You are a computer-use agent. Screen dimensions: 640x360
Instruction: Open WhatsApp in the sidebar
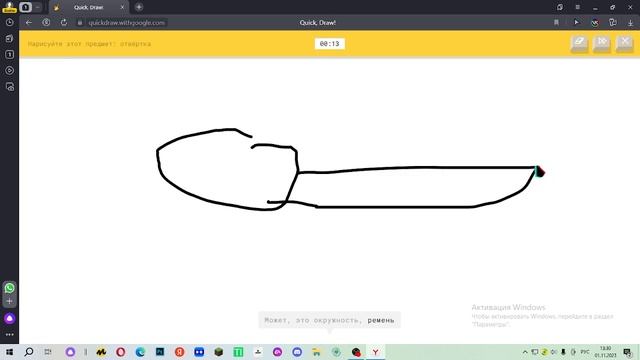click(9, 288)
